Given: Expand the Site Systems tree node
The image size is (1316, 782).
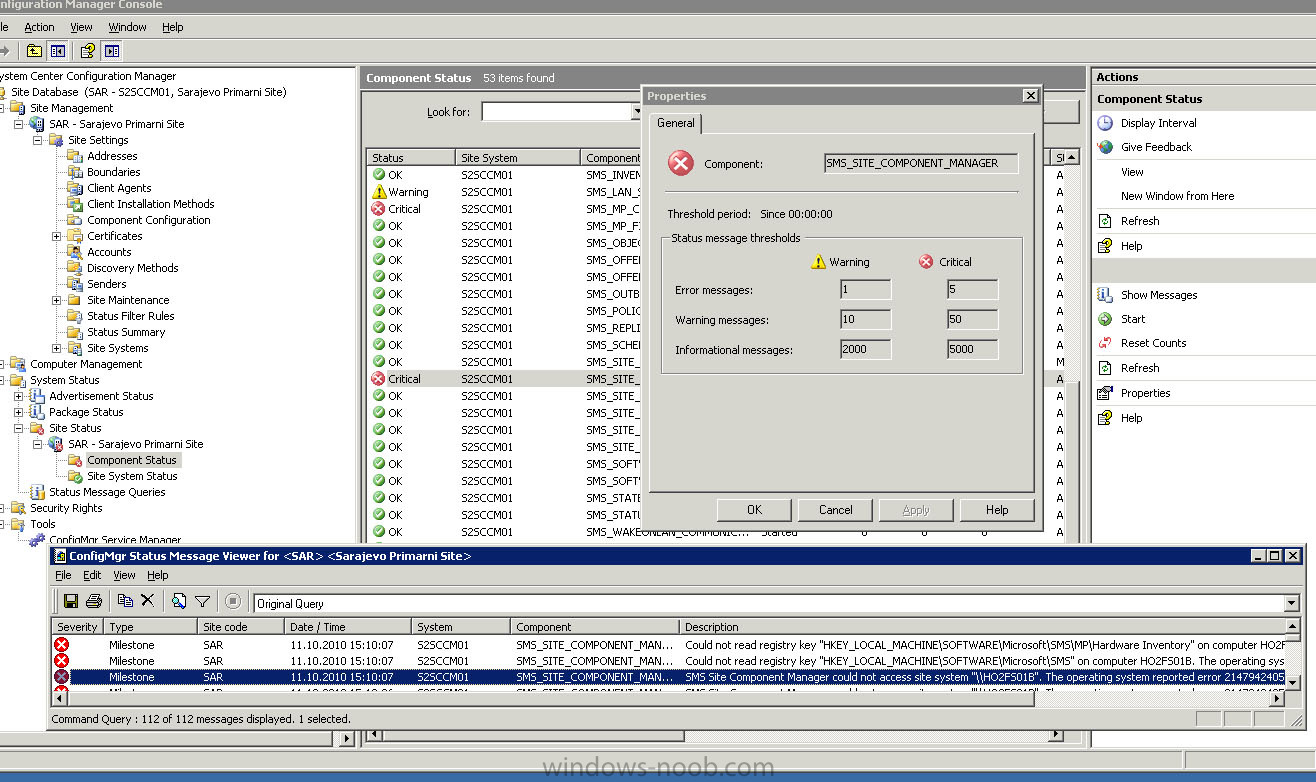Looking at the screenshot, I should point(57,348).
